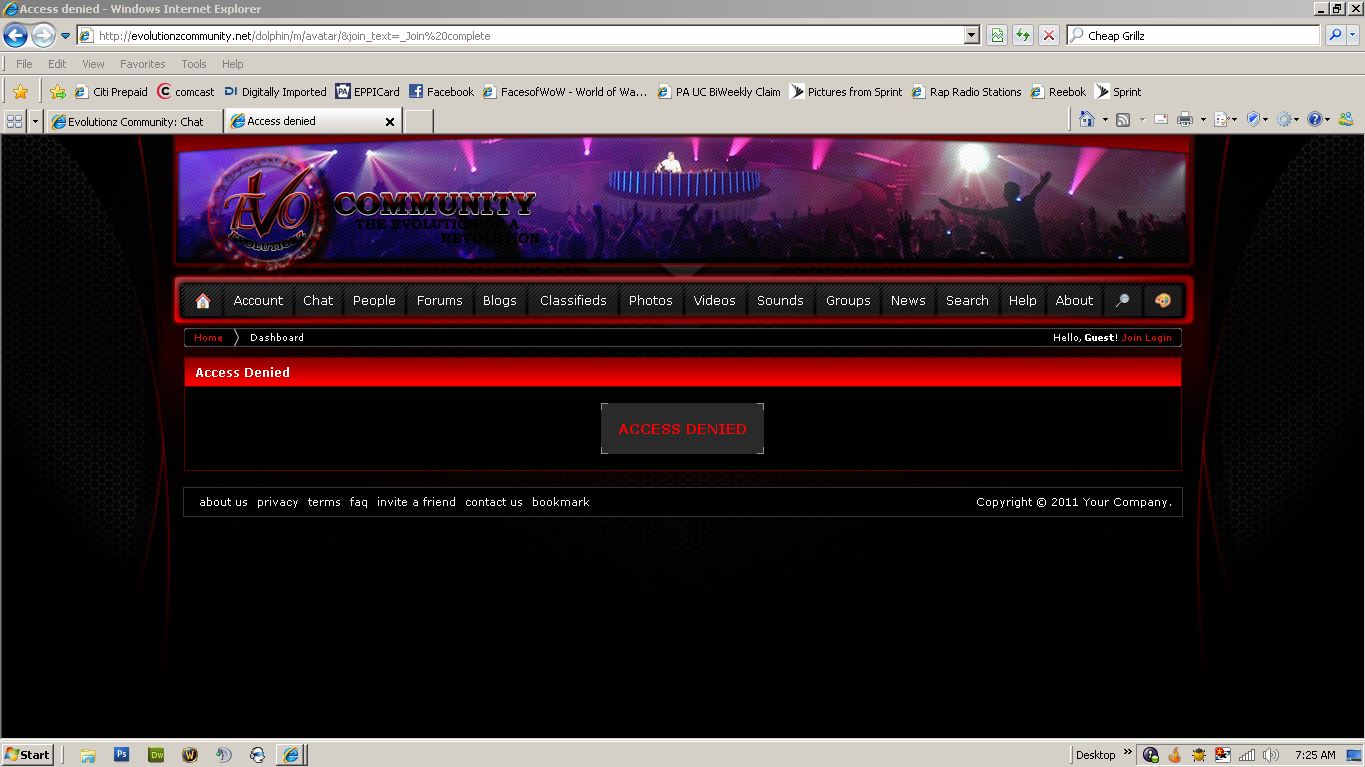The image size is (1365, 767).
Task: Click the blue magnifier search button
Action: coord(1334,36)
